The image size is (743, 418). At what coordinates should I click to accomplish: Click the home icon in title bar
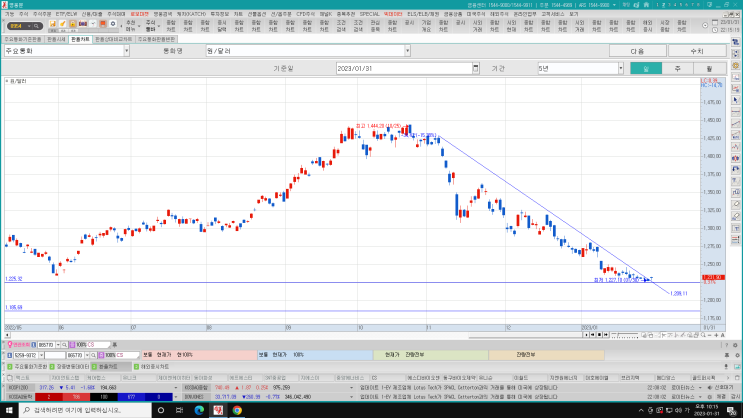645,5
